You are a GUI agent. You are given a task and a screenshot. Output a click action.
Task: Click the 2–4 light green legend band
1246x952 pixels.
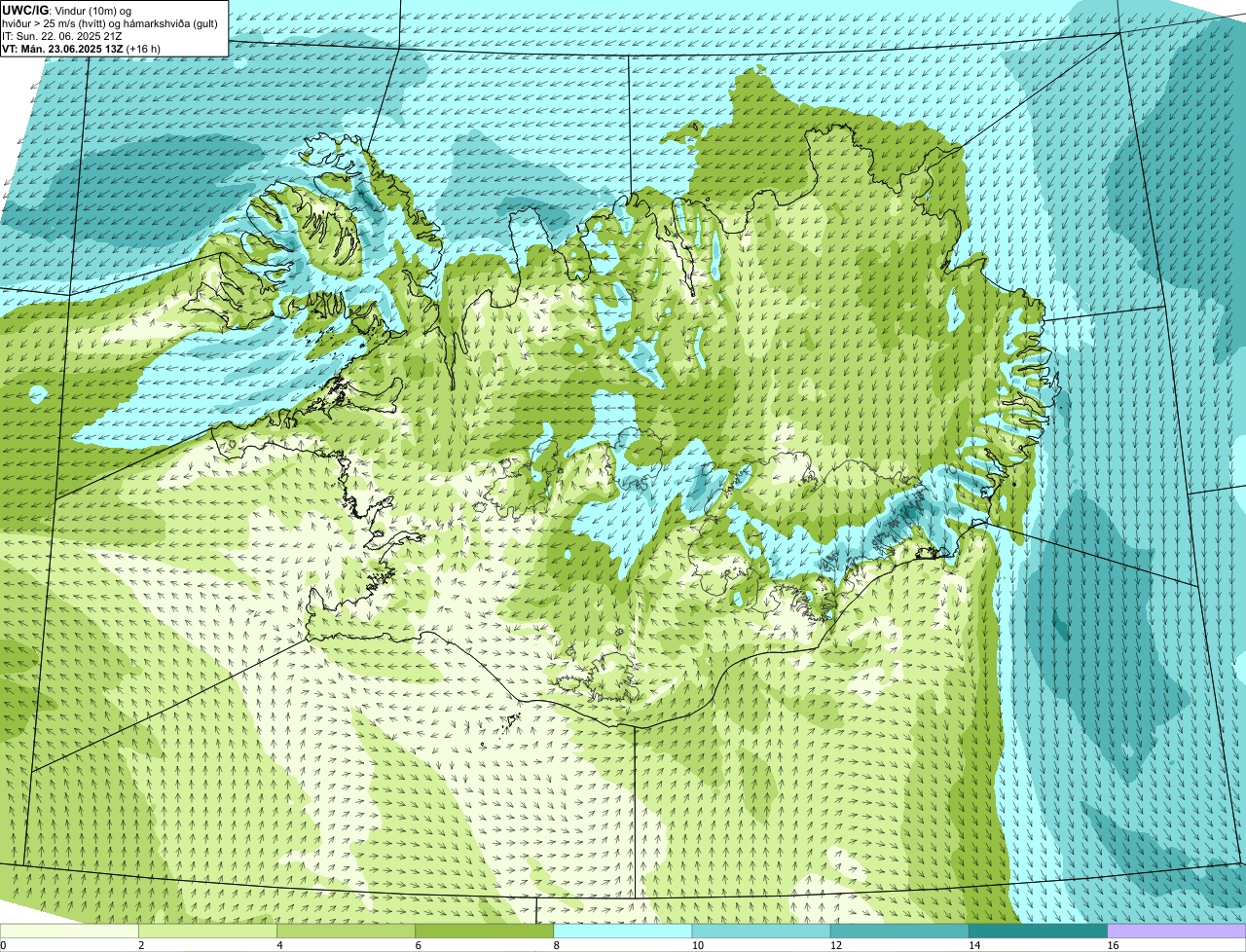[x=207, y=931]
